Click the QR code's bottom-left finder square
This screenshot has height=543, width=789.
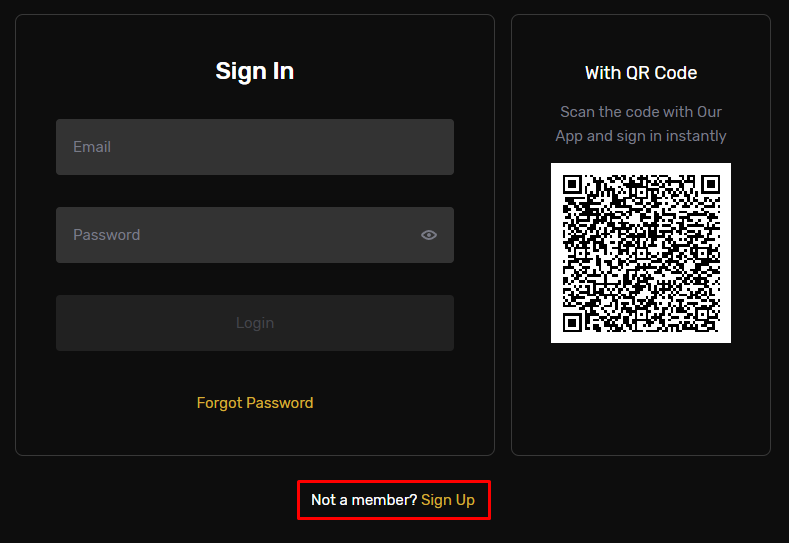click(x=572, y=322)
